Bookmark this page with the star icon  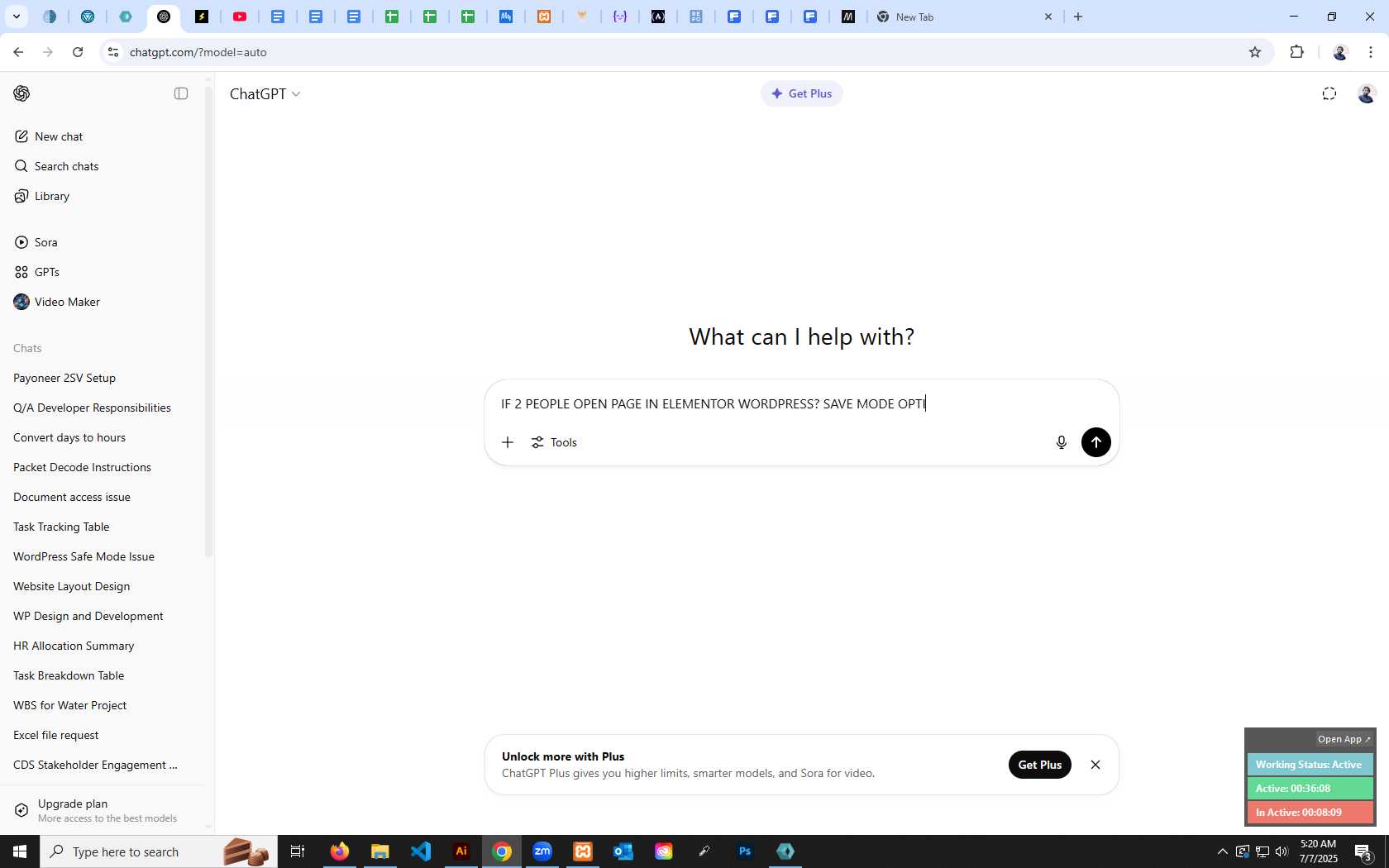(x=1255, y=52)
